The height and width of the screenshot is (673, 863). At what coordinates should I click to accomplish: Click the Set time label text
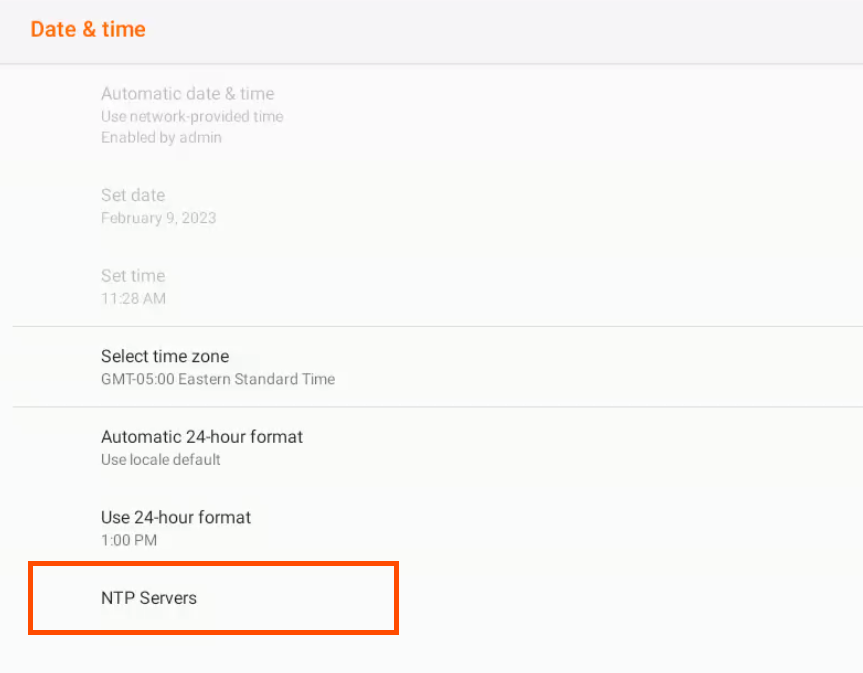coord(133,276)
